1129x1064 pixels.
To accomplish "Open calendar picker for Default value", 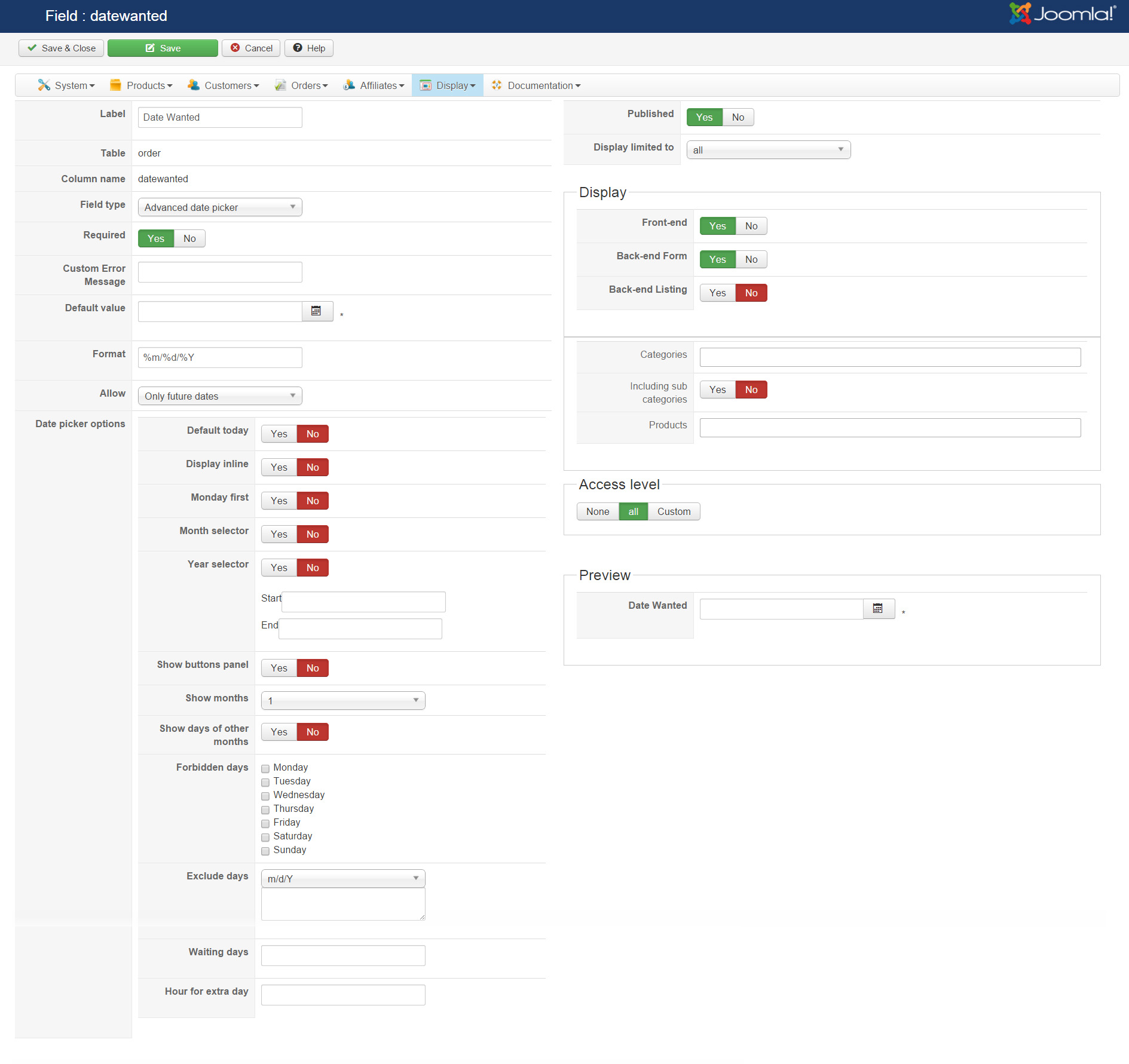I will click(x=317, y=311).
